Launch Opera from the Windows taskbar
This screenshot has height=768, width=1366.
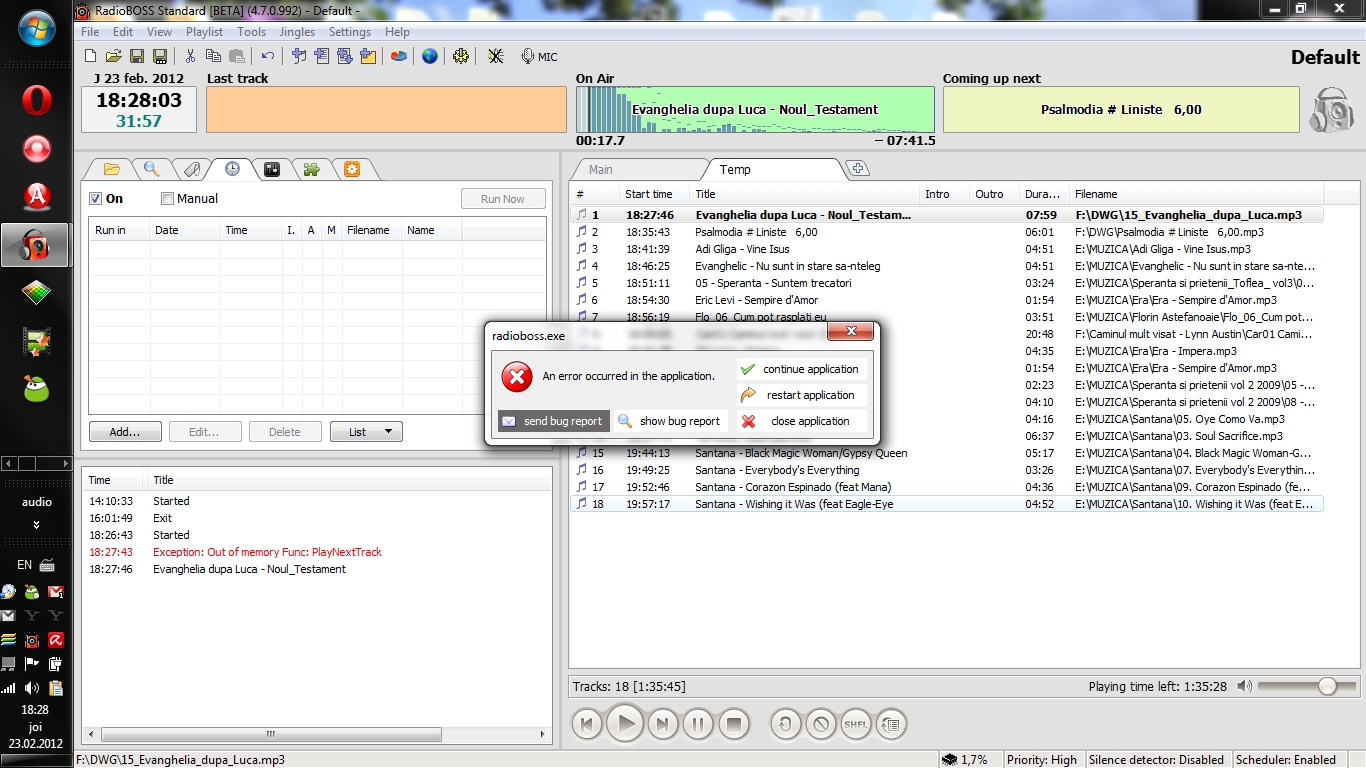37,101
